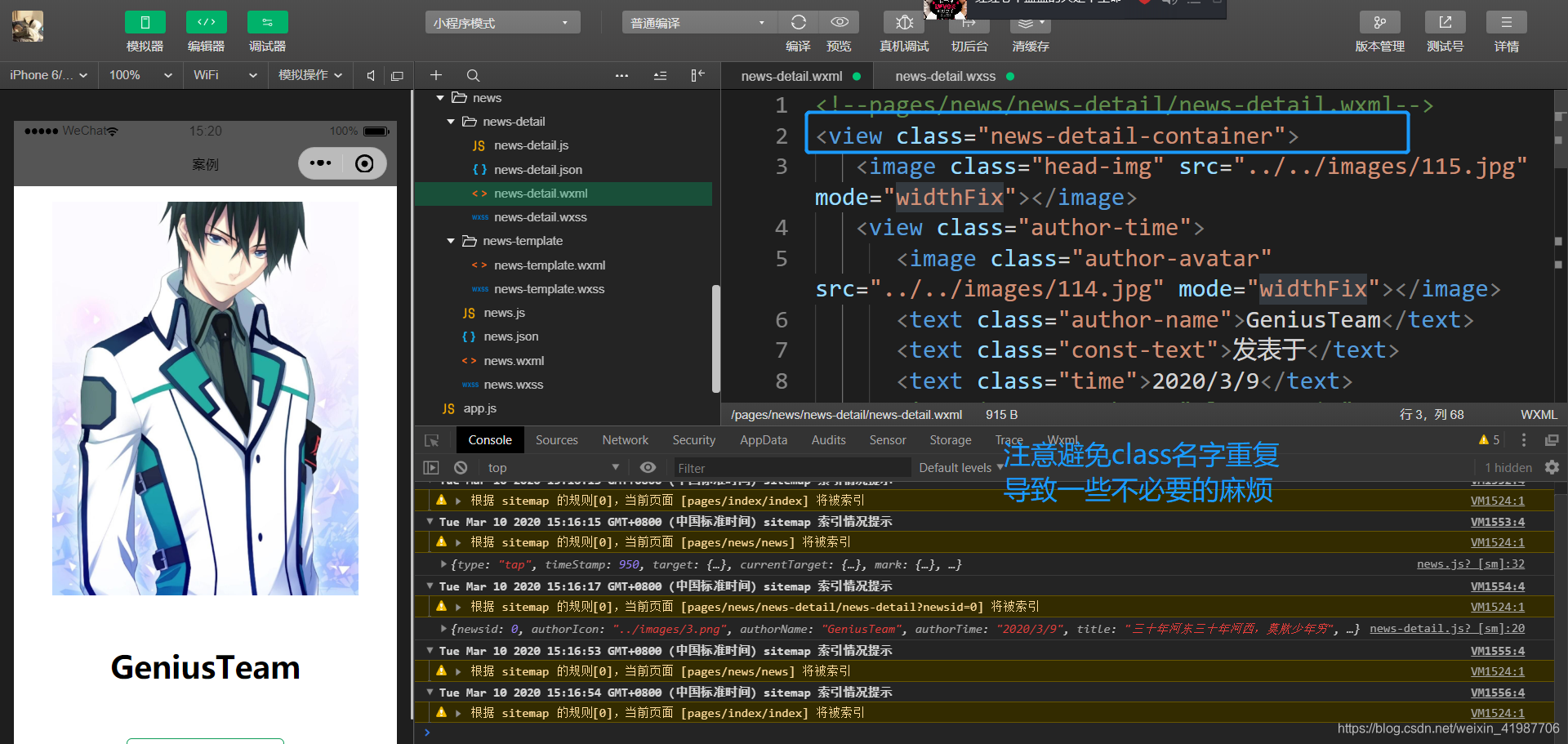Screen dimensions: 1568x744
Task: Toggle the console sidebar icon
Action: 431,468
